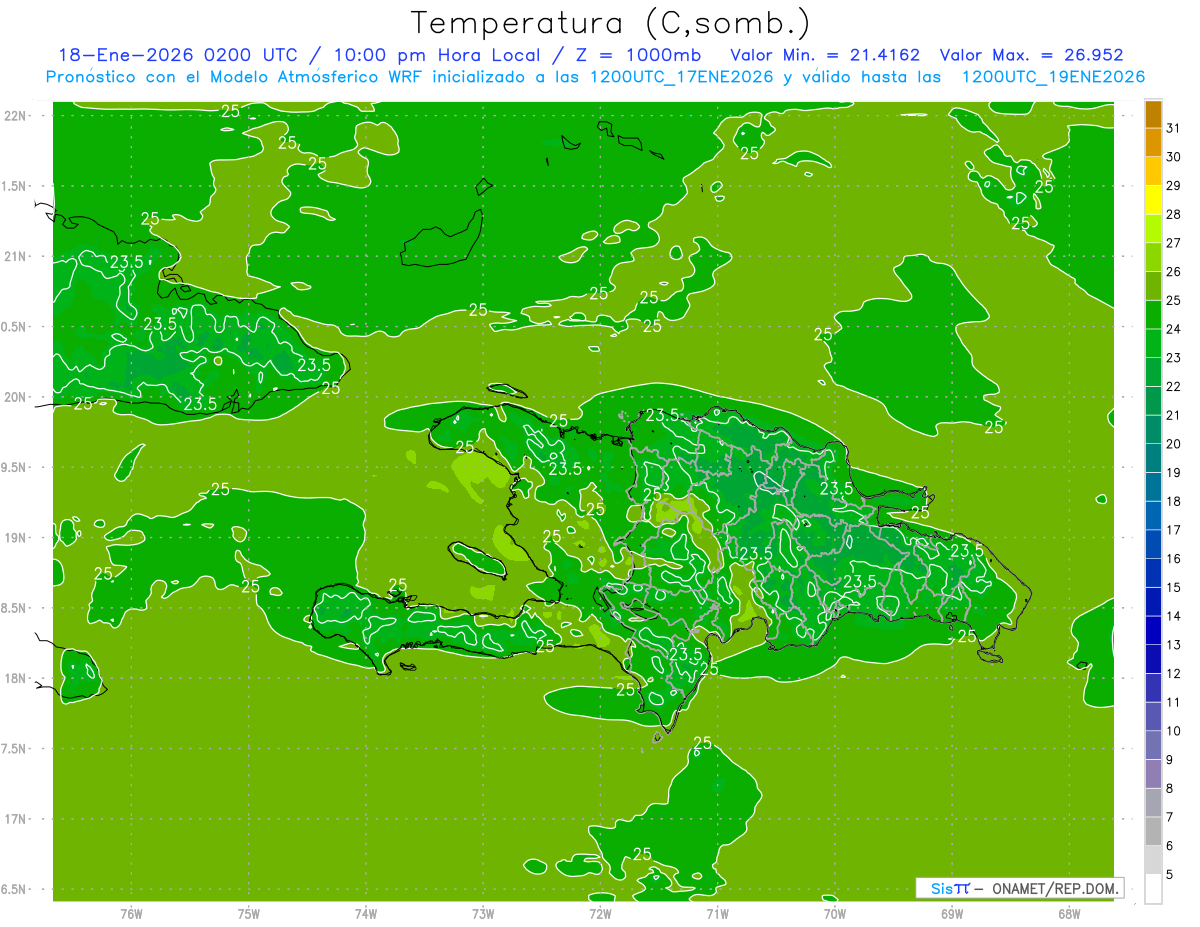The image size is (1200, 927).
Task: Click color scale segment between 21 and 22
Action: 1153,401
